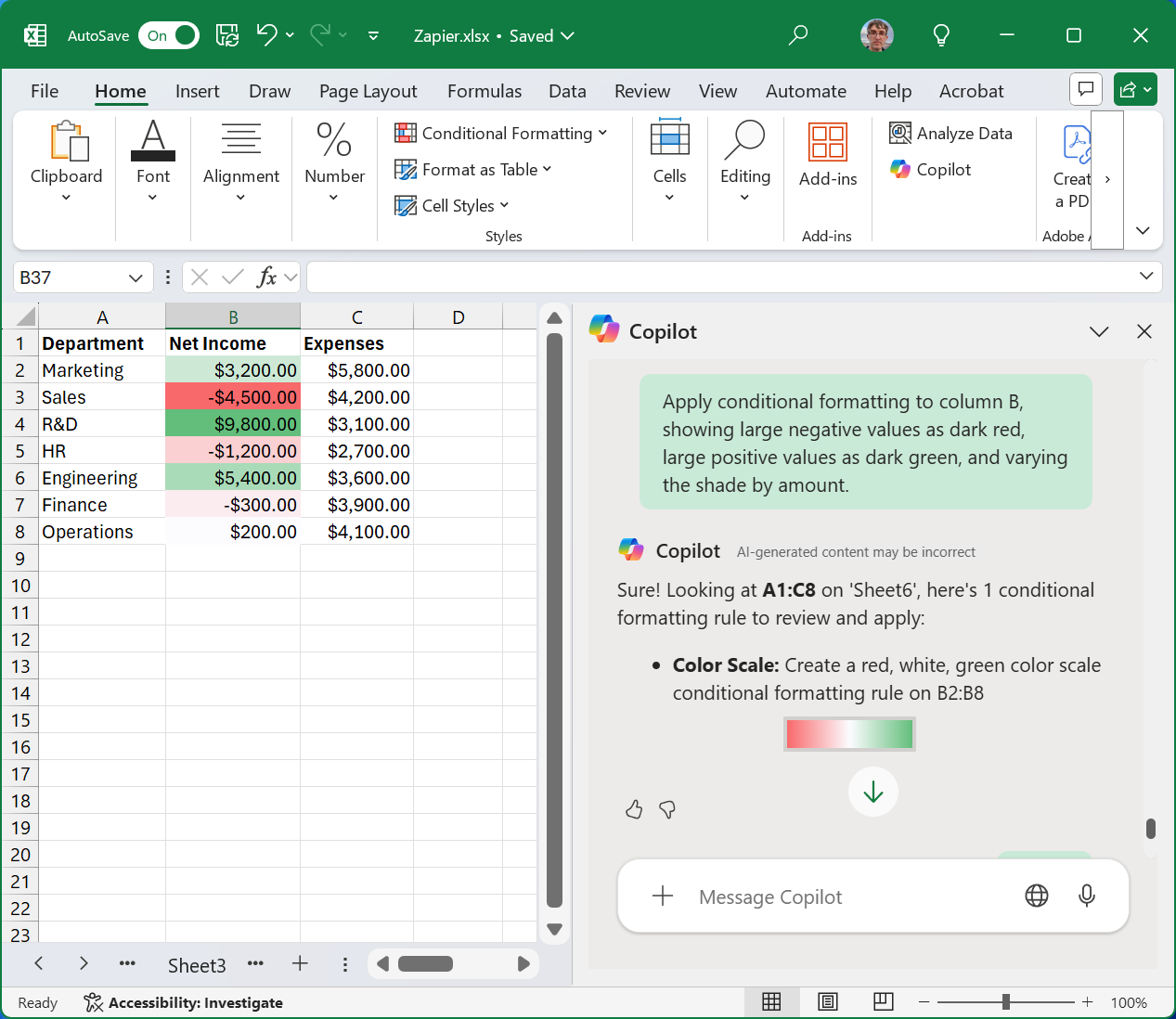Viewport: 1176px width, 1019px height.
Task: Click the Undo arrow icon
Action: pos(266,35)
